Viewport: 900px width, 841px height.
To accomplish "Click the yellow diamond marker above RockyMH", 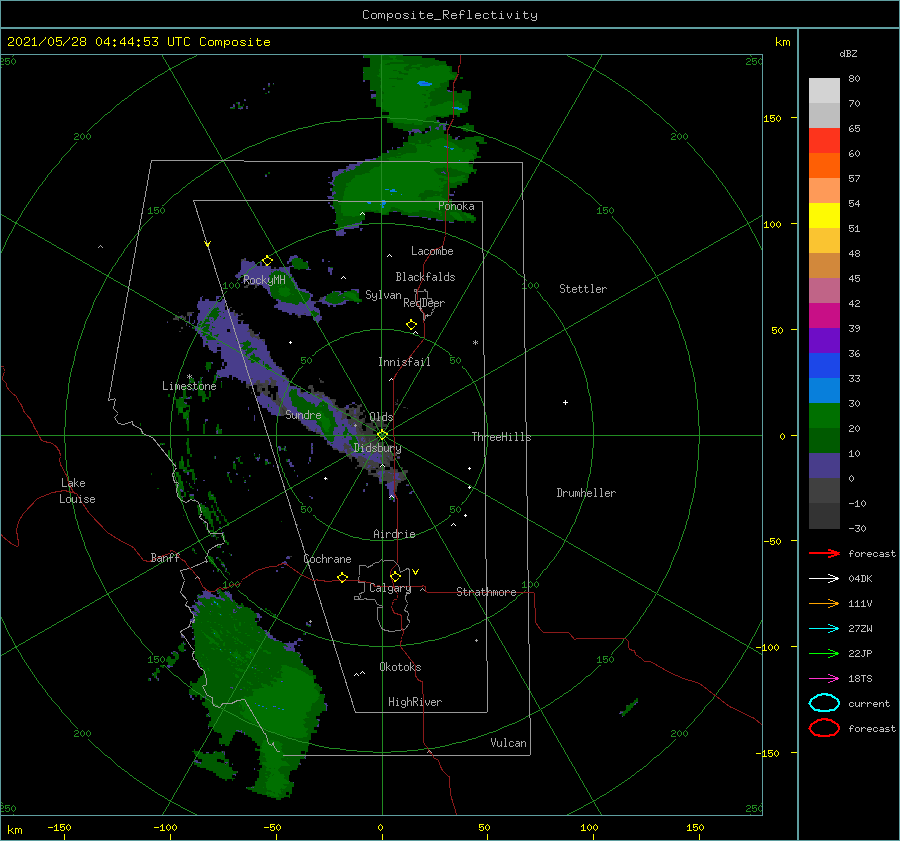I will coord(267,261).
